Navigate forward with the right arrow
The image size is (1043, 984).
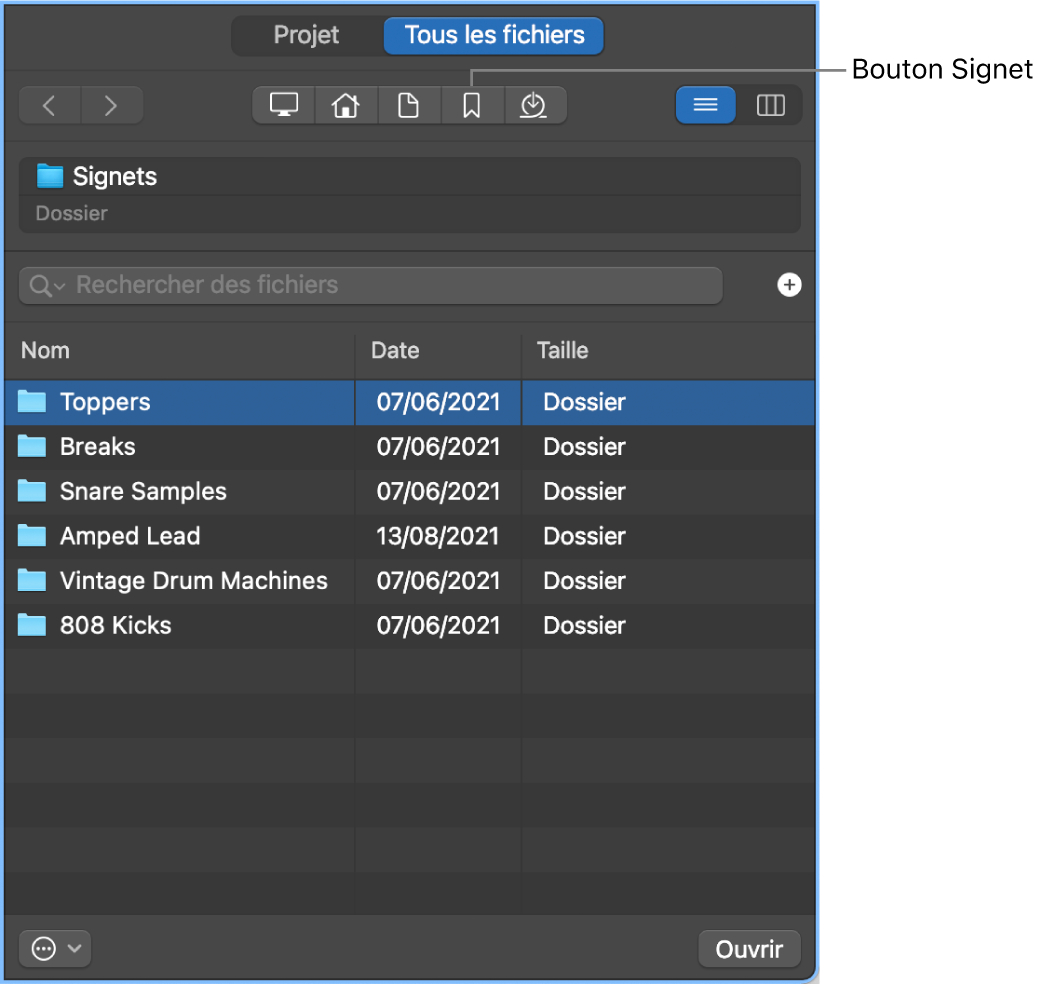pyautogui.click(x=111, y=105)
